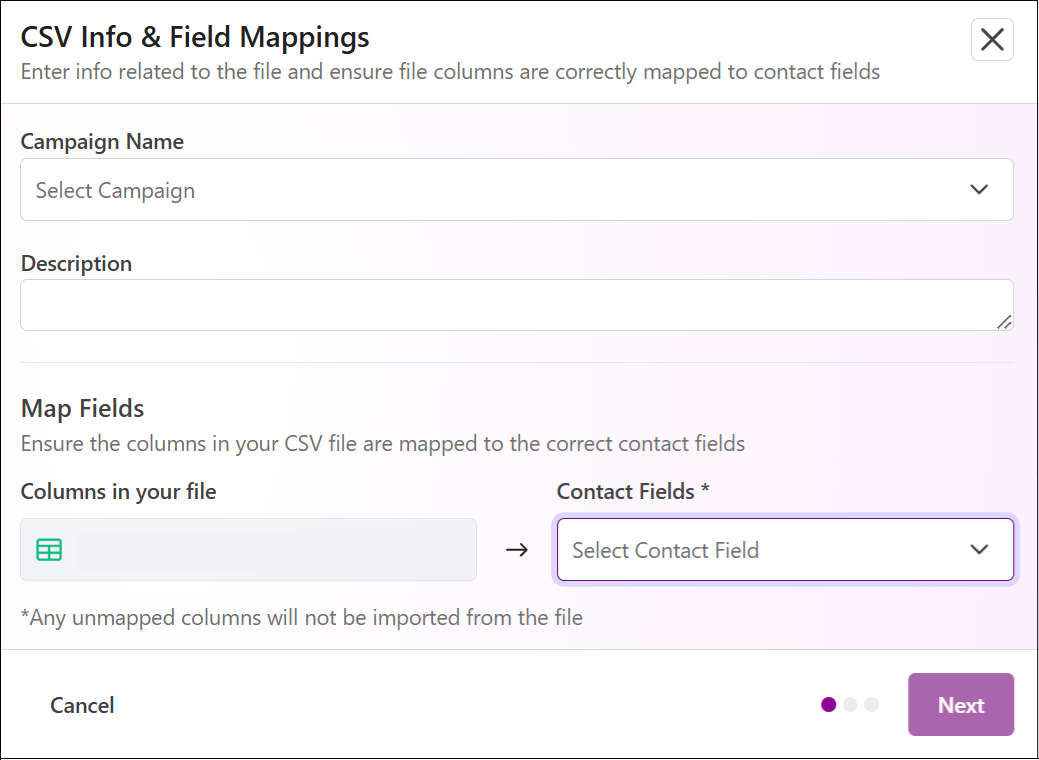Click the Campaign Name label
Screen dimensions: 1039x760
pyautogui.click(x=102, y=141)
